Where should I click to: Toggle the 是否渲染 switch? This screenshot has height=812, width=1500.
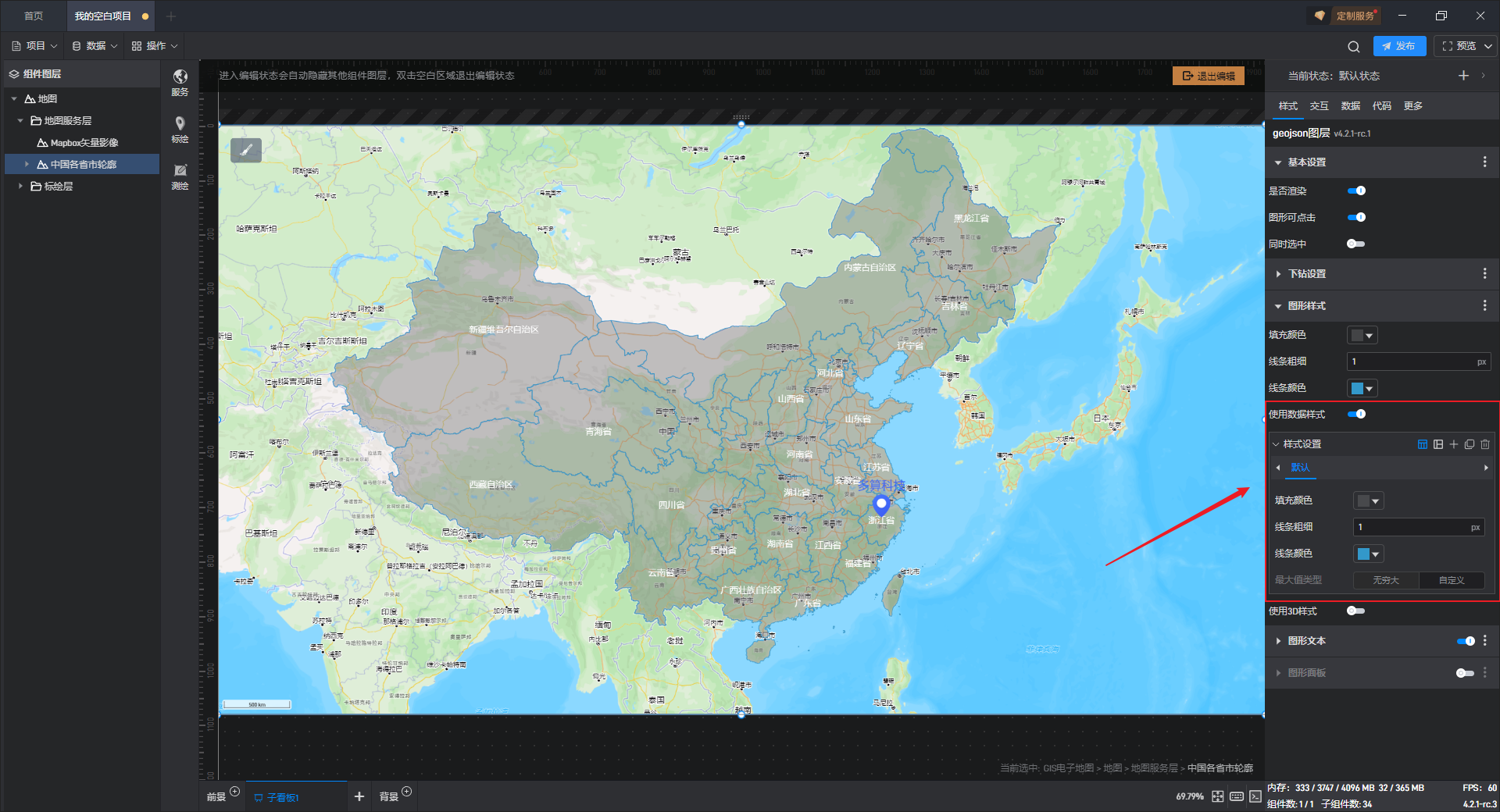pos(1356,191)
